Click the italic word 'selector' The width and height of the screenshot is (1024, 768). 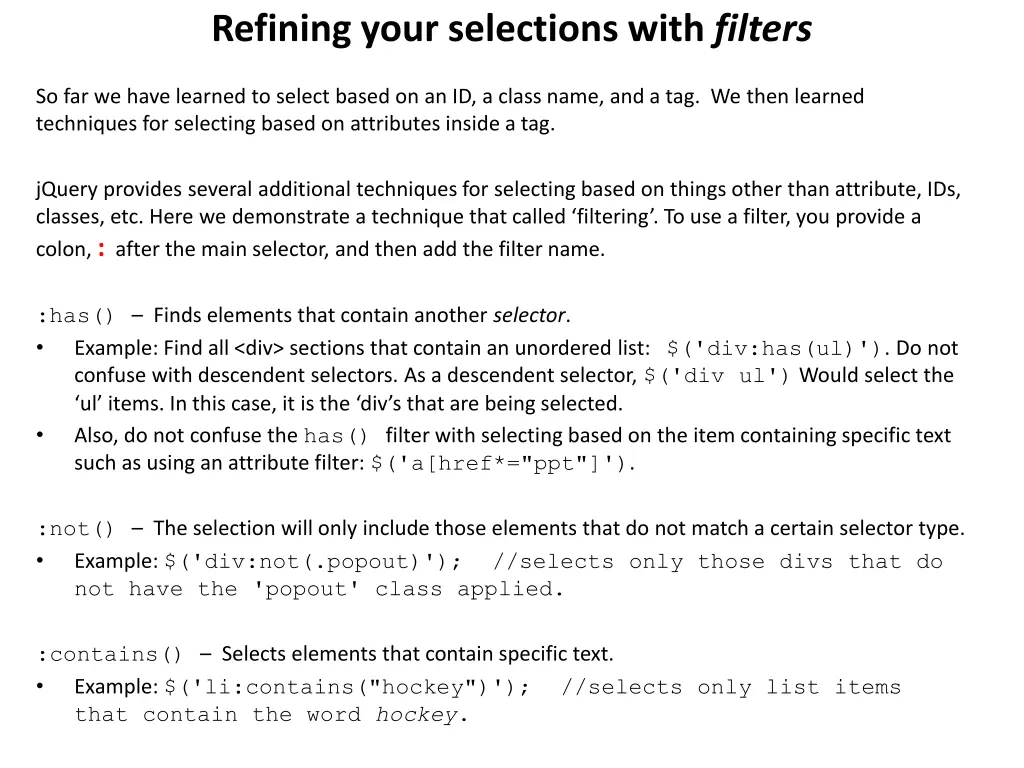tap(530, 316)
